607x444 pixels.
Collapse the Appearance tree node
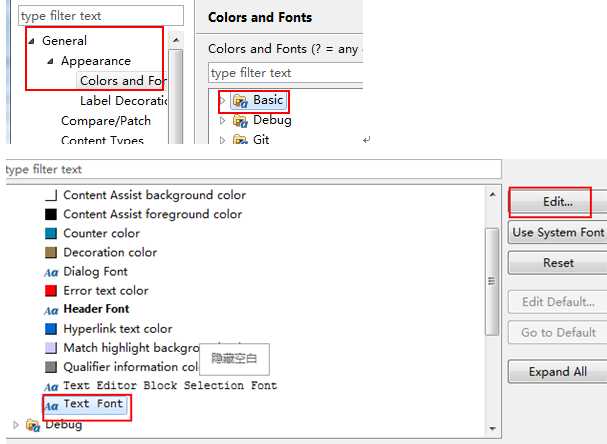[50, 61]
